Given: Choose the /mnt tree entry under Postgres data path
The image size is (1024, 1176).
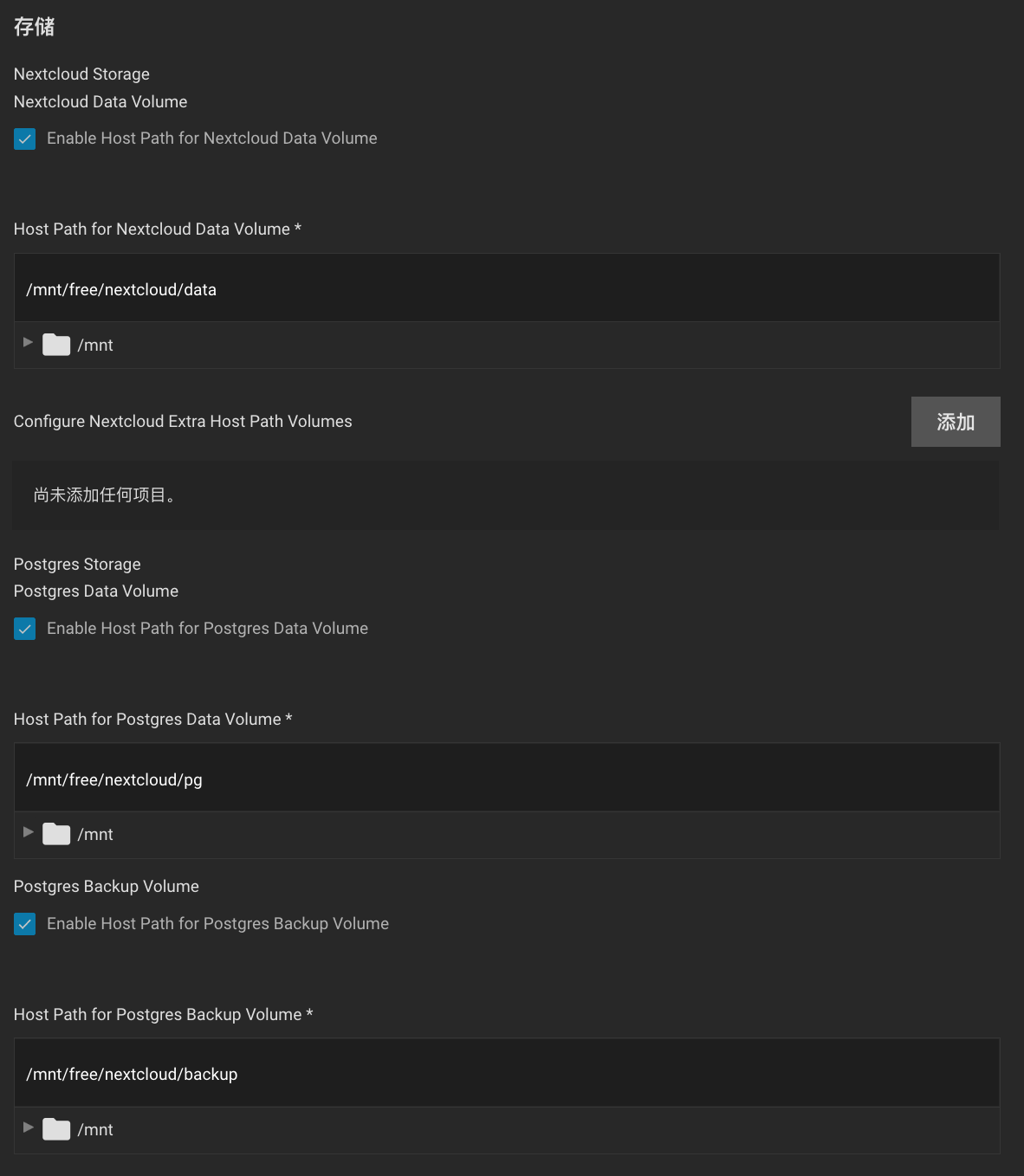Looking at the screenshot, I should (95, 835).
